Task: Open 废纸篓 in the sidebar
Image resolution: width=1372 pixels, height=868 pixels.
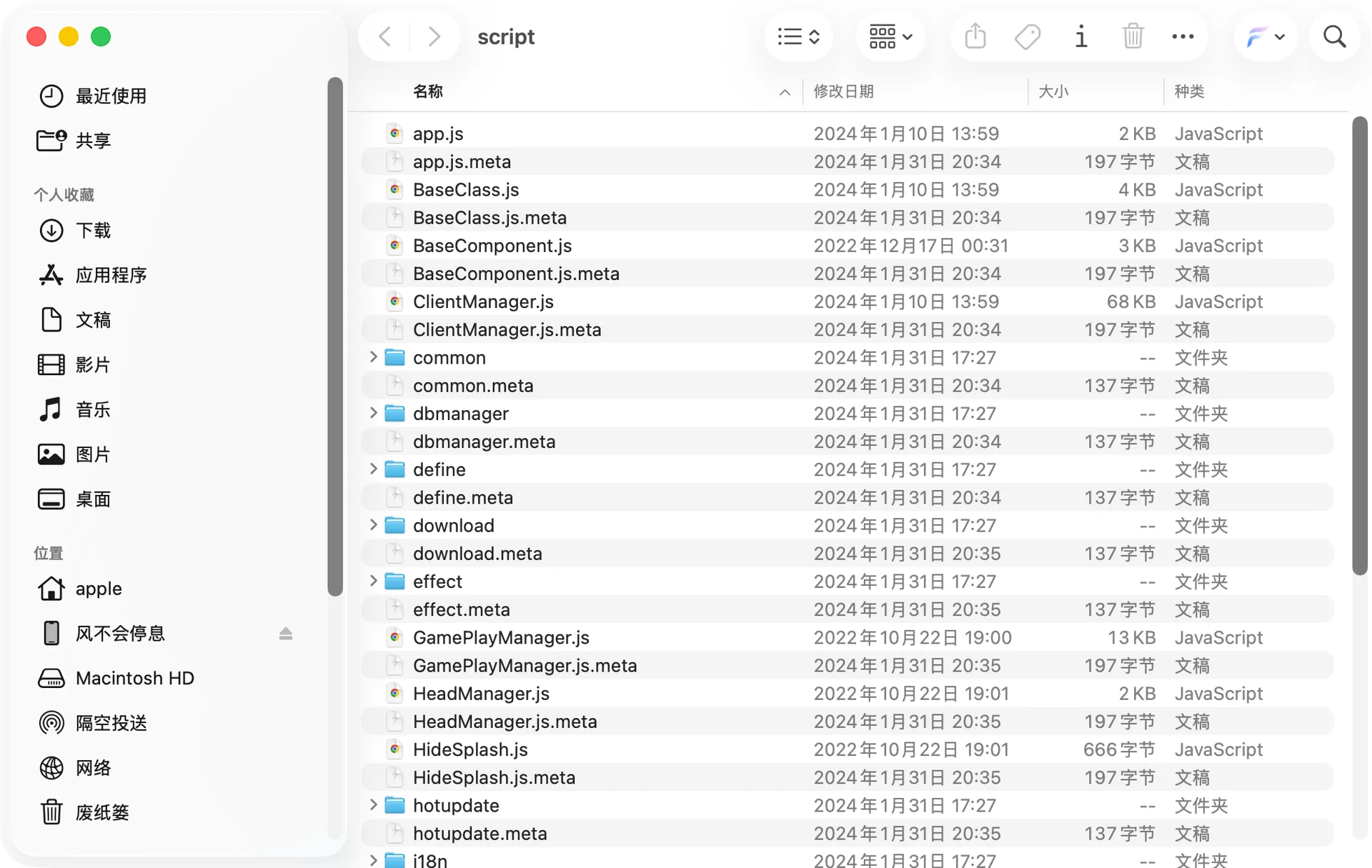Action: (x=84, y=812)
